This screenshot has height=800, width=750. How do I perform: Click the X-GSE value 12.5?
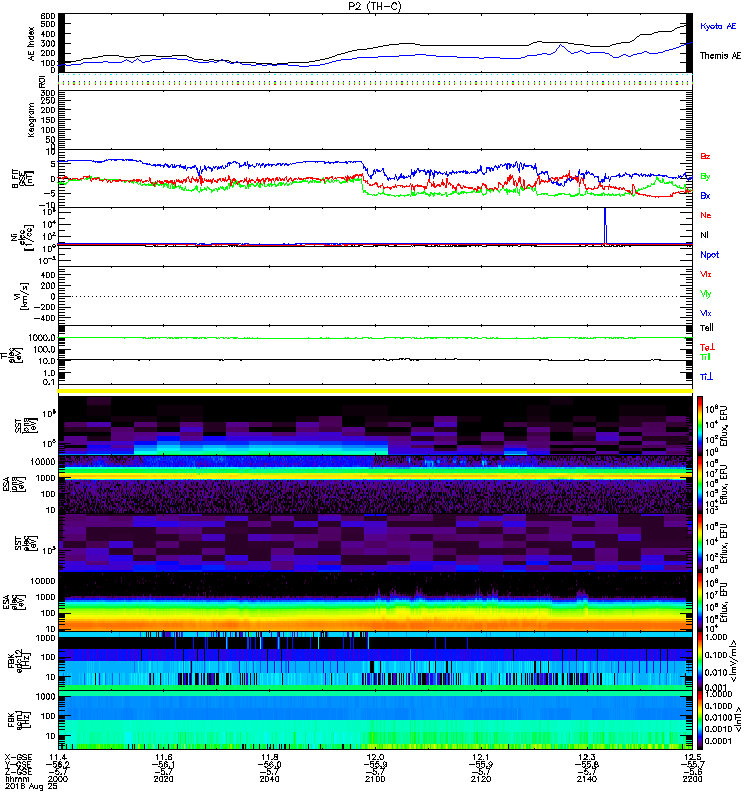pyautogui.click(x=692, y=757)
